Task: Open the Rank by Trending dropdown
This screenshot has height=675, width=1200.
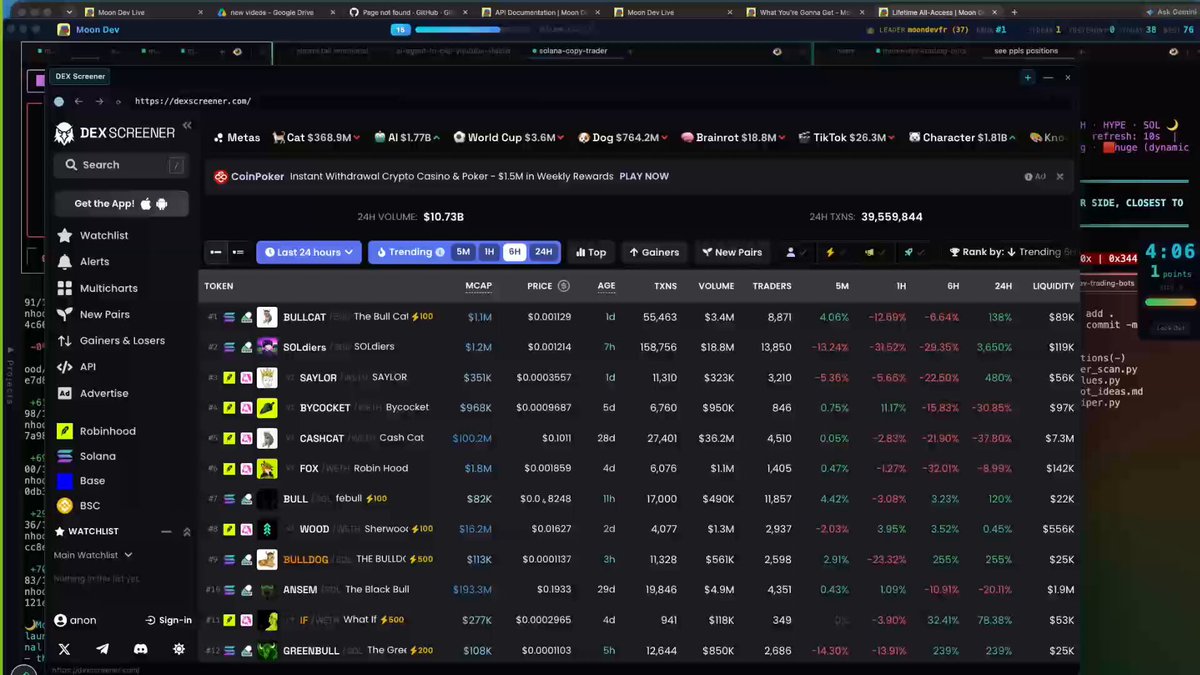Action: pos(1011,252)
